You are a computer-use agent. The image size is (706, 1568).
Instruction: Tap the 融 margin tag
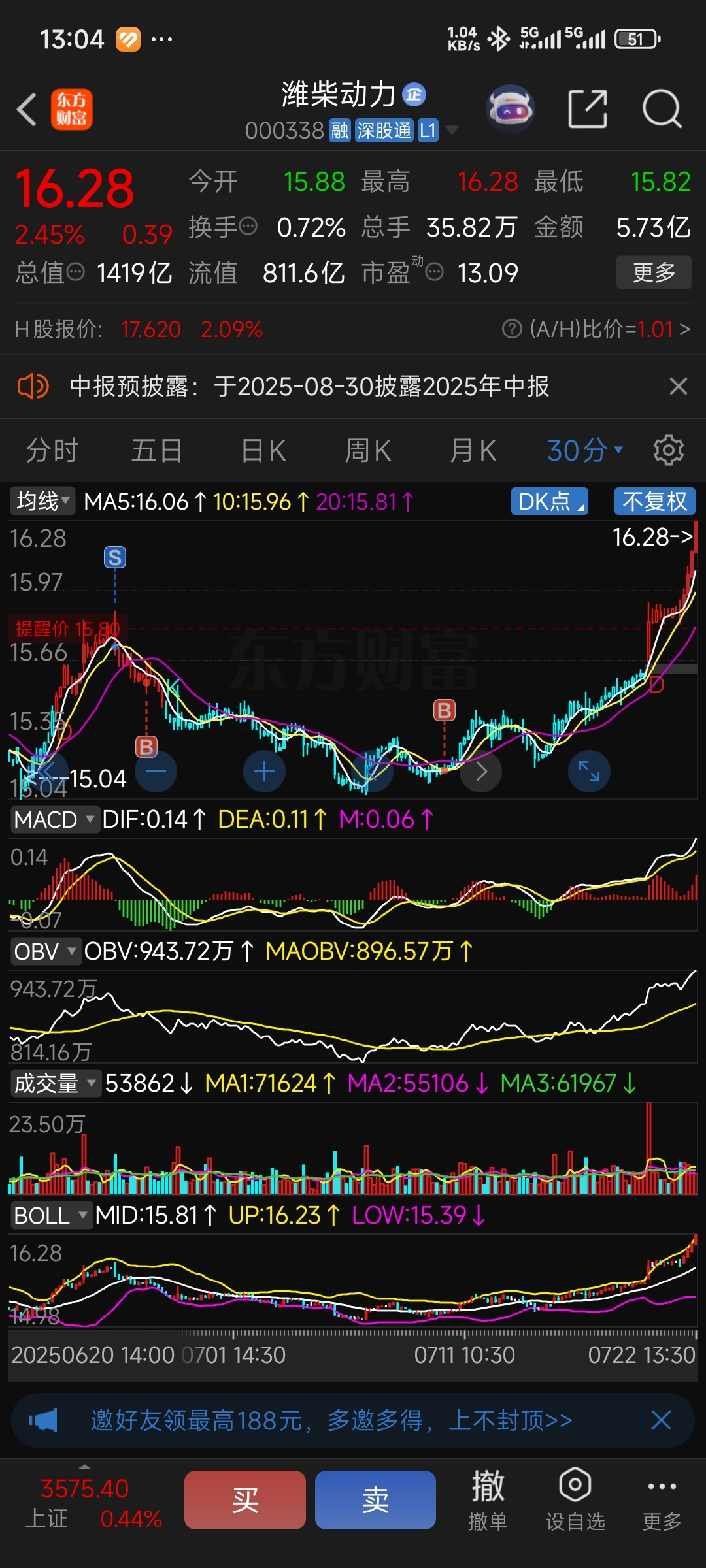pos(340,131)
